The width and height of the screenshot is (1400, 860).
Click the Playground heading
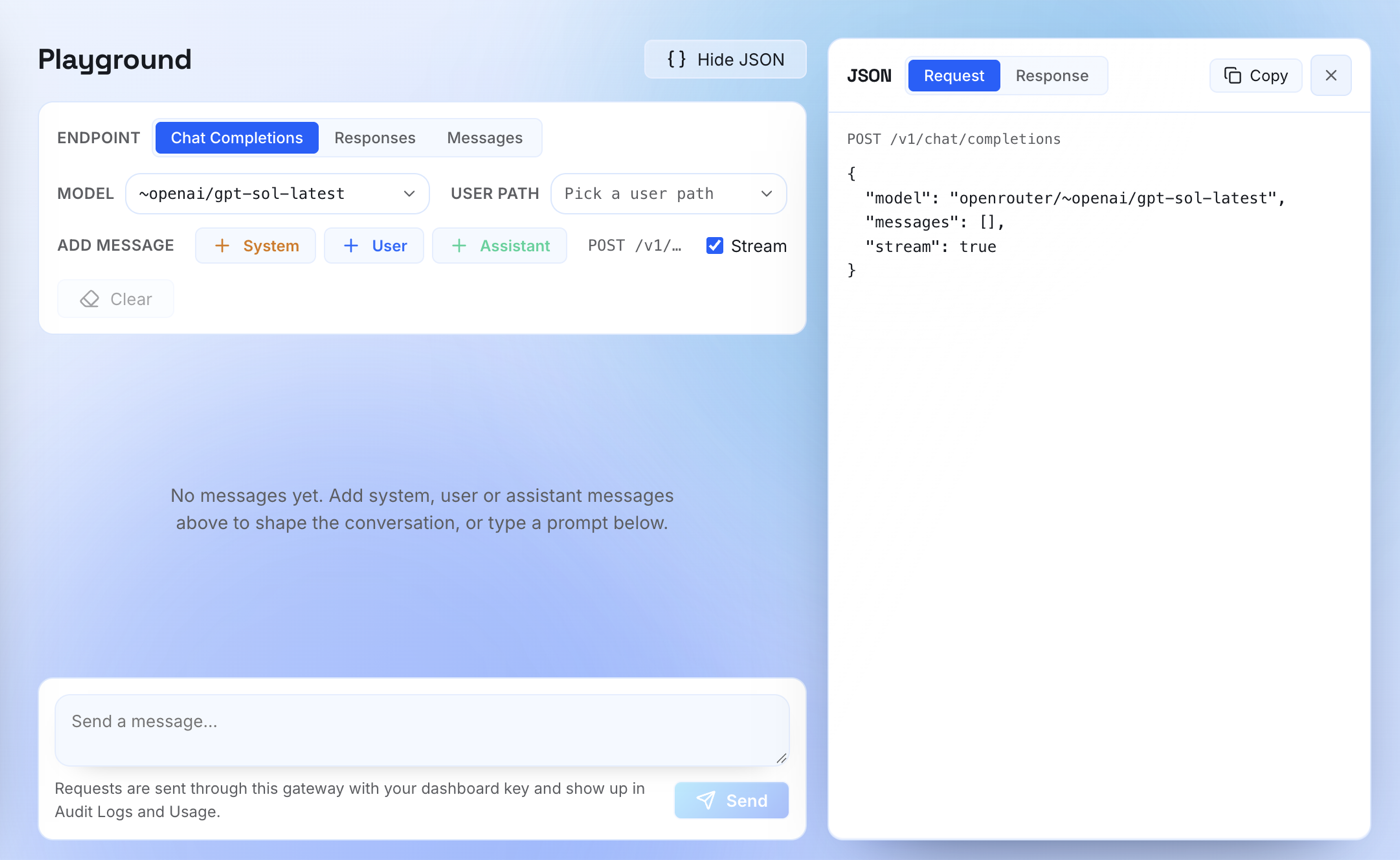[115, 60]
